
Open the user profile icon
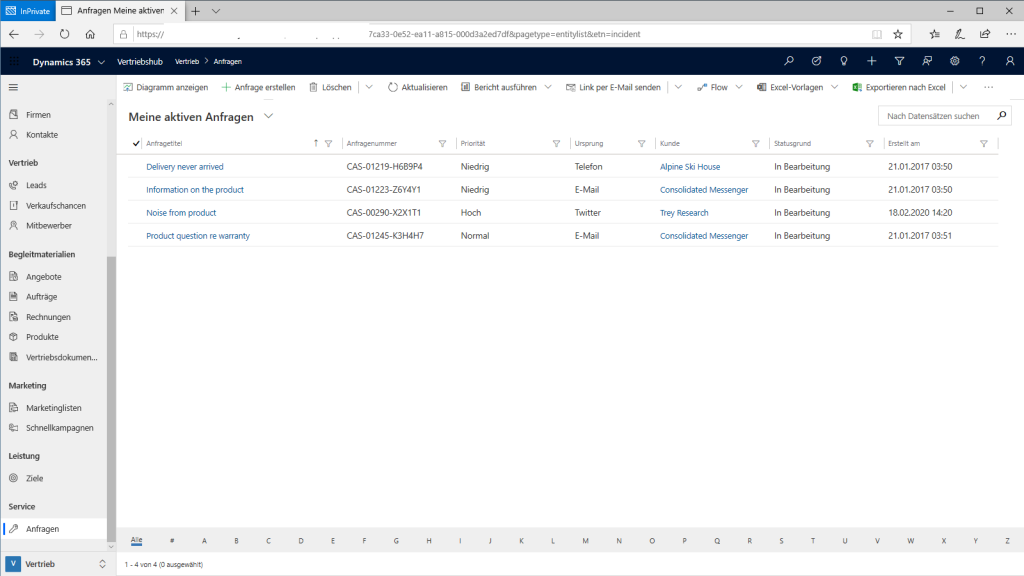[x=1010, y=61]
